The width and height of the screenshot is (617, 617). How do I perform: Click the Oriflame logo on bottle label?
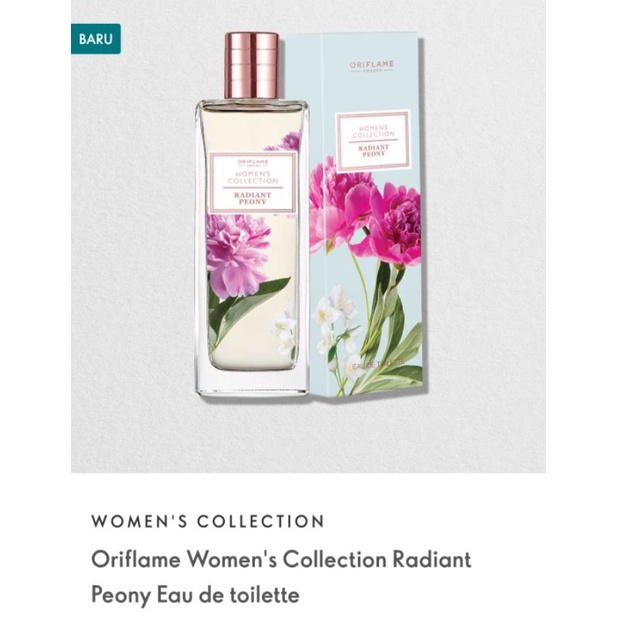pyautogui.click(x=252, y=162)
